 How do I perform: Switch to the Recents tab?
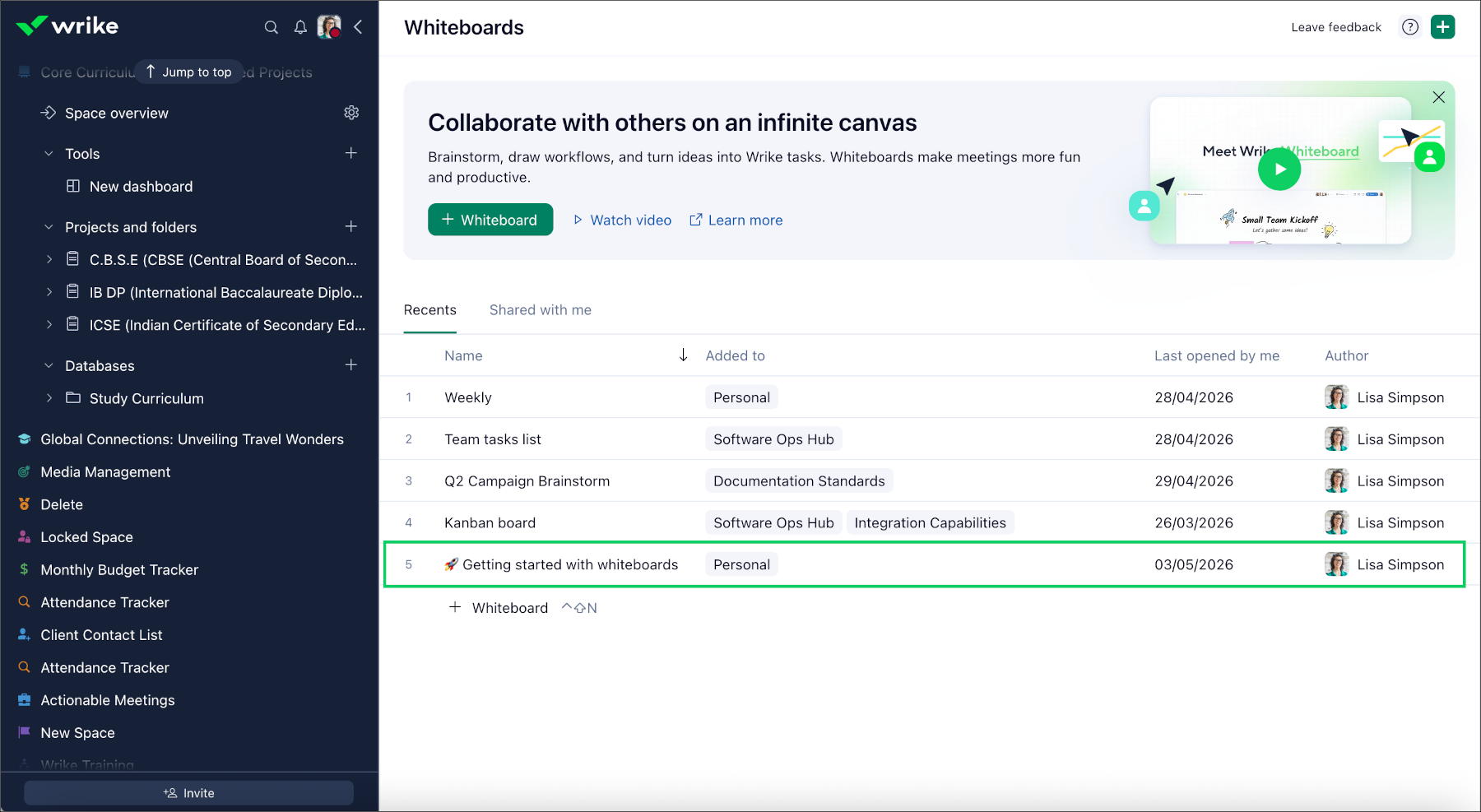click(429, 310)
